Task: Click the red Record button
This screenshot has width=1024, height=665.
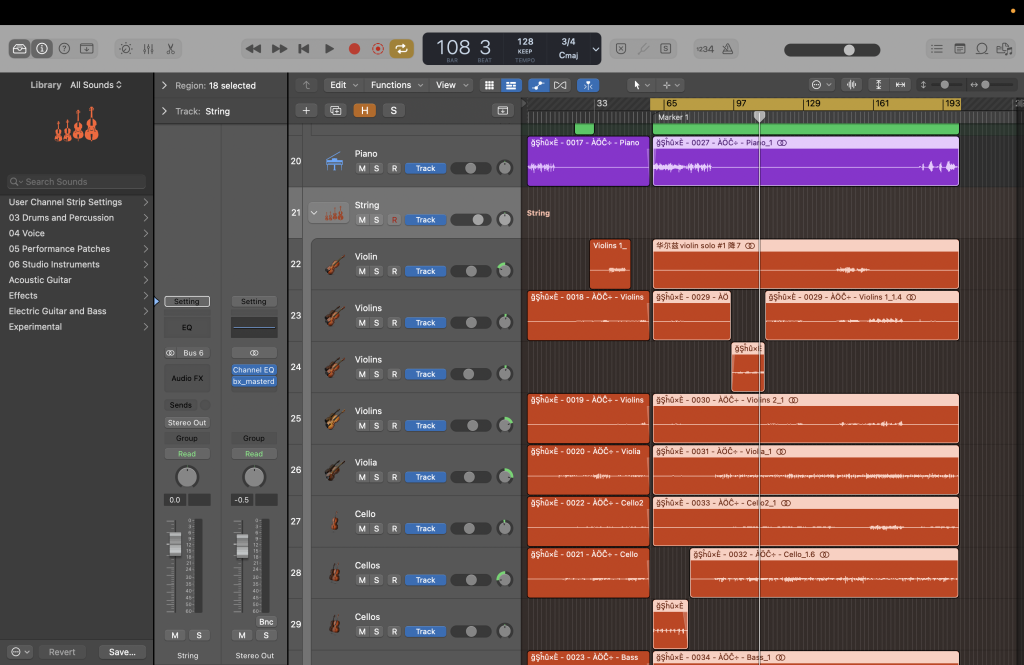Action: (x=355, y=49)
